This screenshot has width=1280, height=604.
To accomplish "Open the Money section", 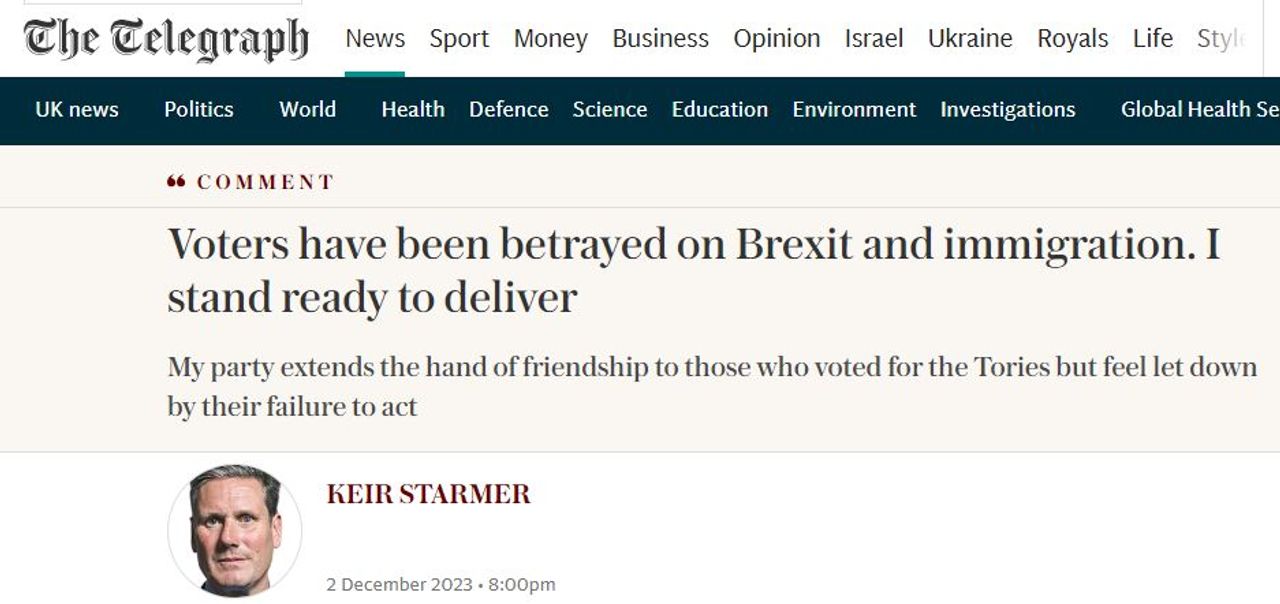I will point(550,39).
